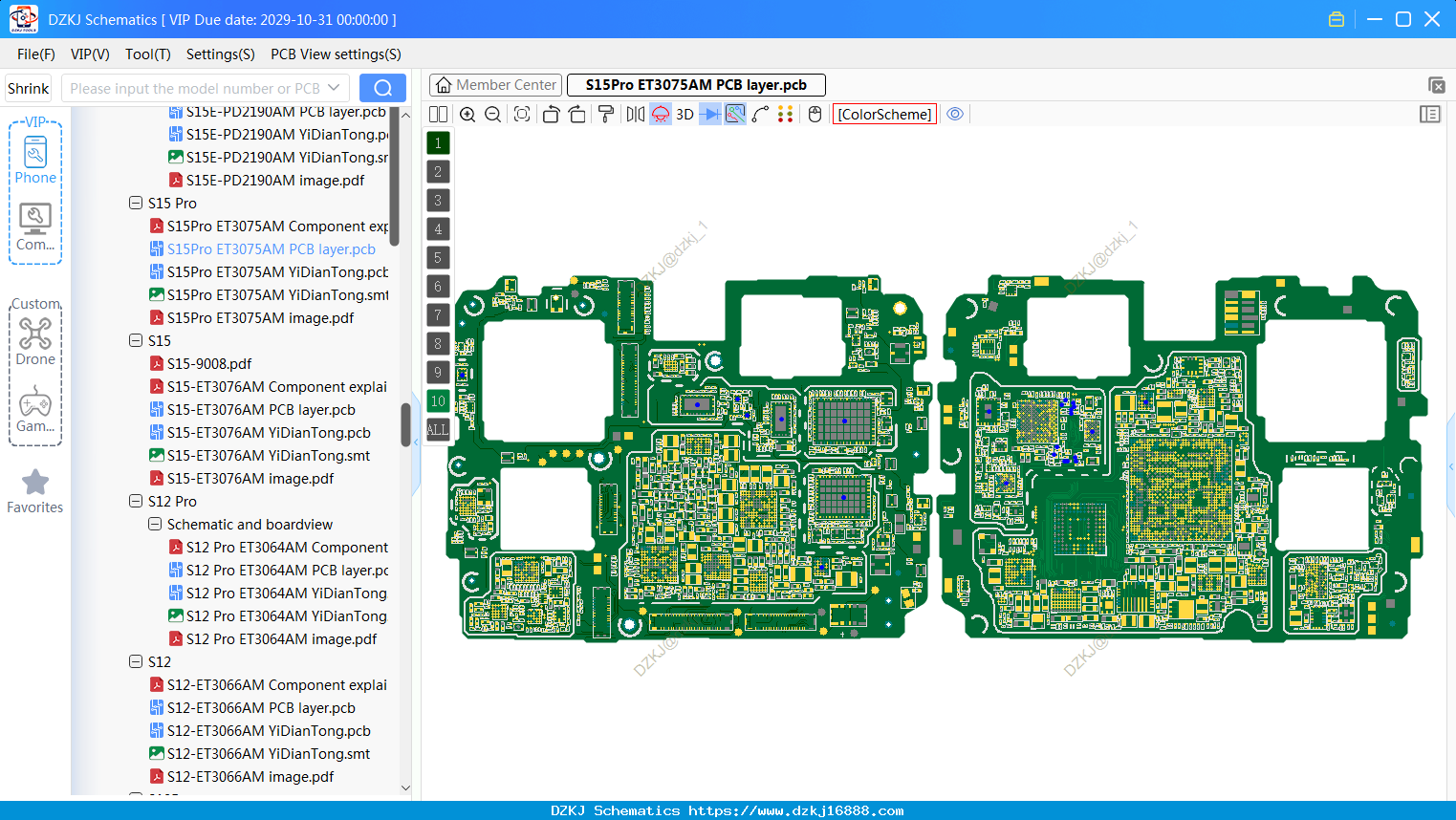
Task: Select PCB layer 10
Action: point(438,401)
